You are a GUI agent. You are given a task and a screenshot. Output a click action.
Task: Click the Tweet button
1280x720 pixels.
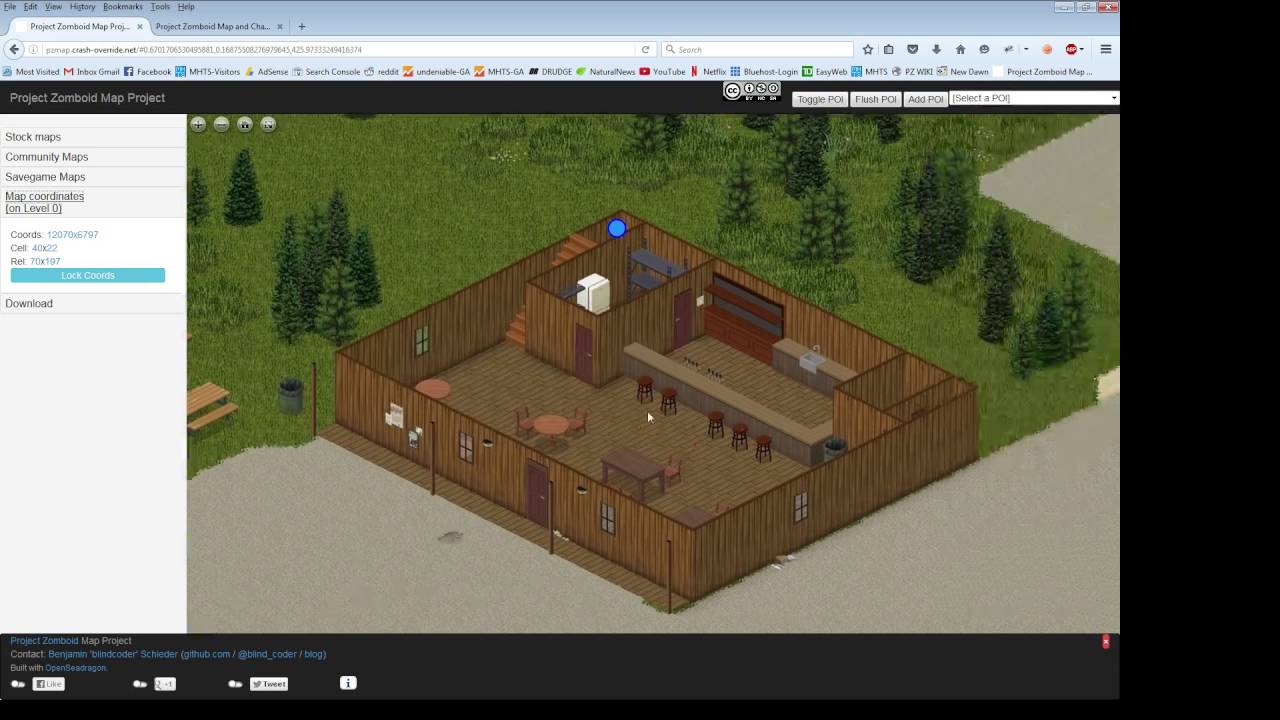coord(269,684)
